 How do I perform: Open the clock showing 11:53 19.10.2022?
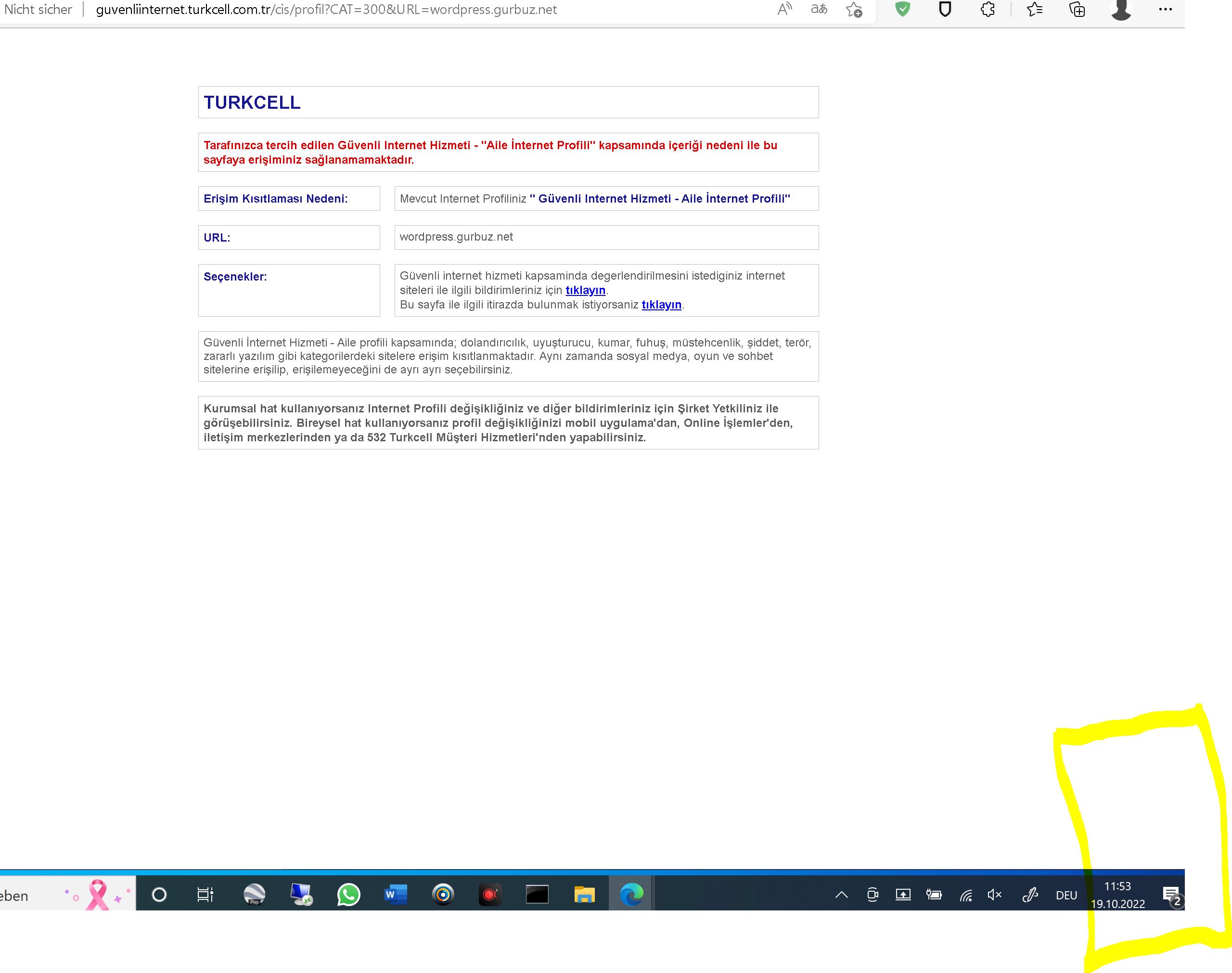tap(1117, 895)
